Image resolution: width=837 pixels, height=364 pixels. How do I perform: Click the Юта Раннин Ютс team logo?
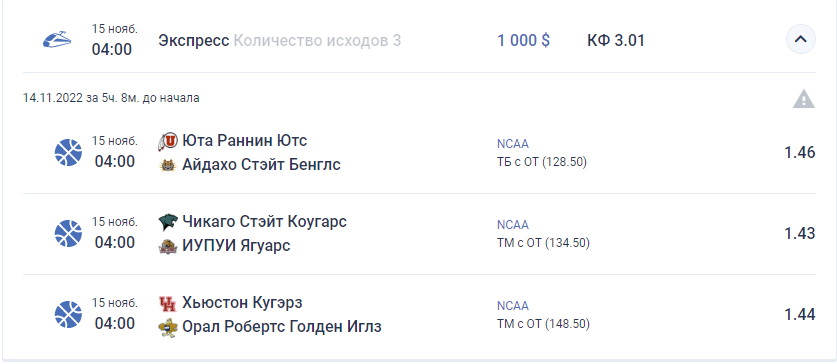[168, 141]
